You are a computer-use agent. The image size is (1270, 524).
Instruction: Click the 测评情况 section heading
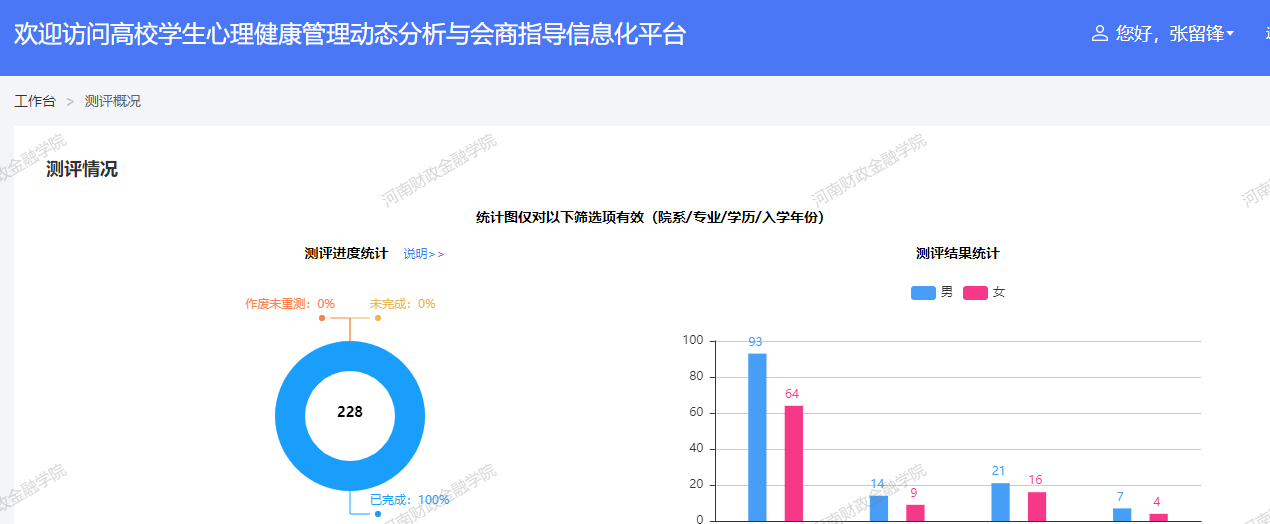tap(82, 169)
